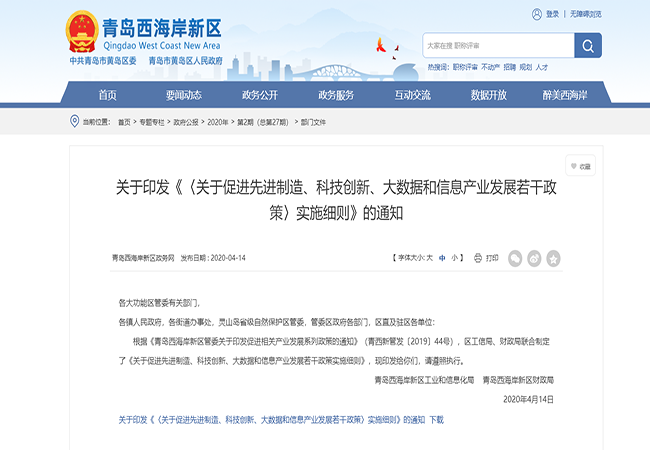The width and height of the screenshot is (650, 450).
Task: Go to 首页 in the breadcrumb
Action: click(124, 122)
